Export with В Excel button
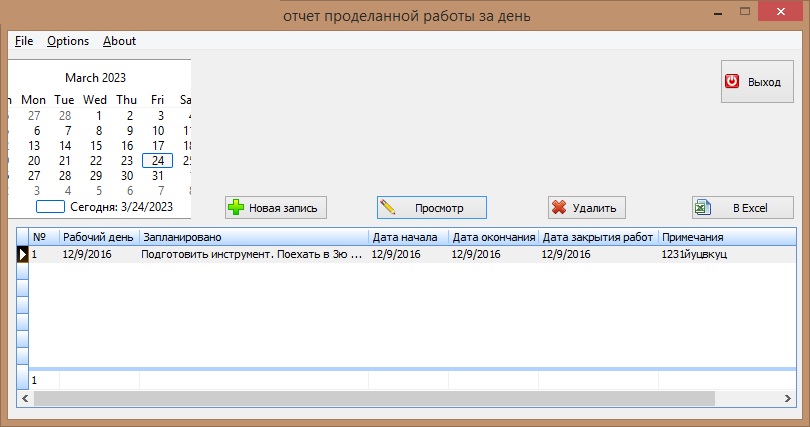 (x=743, y=208)
